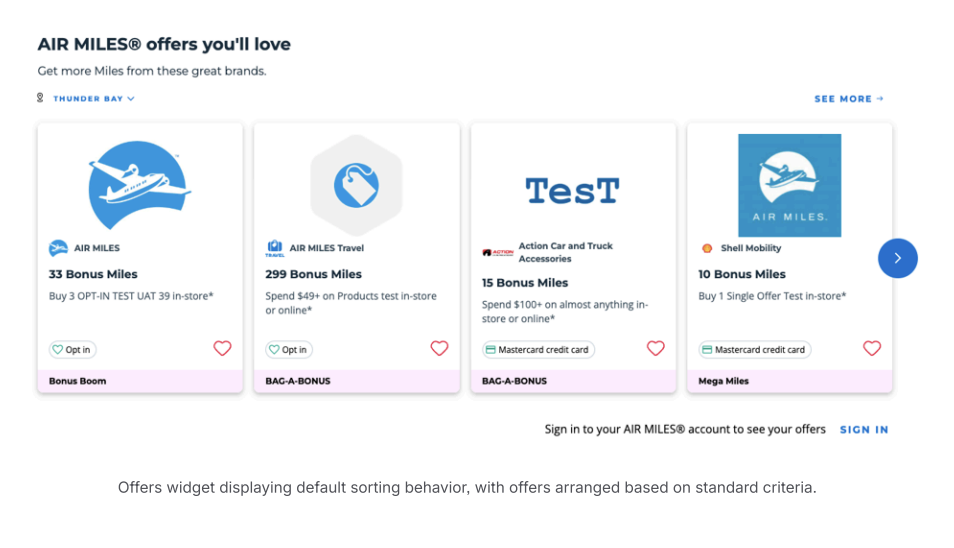This screenshot has height=548, width=954.
Task: Advance carousel with the blue next arrow
Action: coord(897,258)
